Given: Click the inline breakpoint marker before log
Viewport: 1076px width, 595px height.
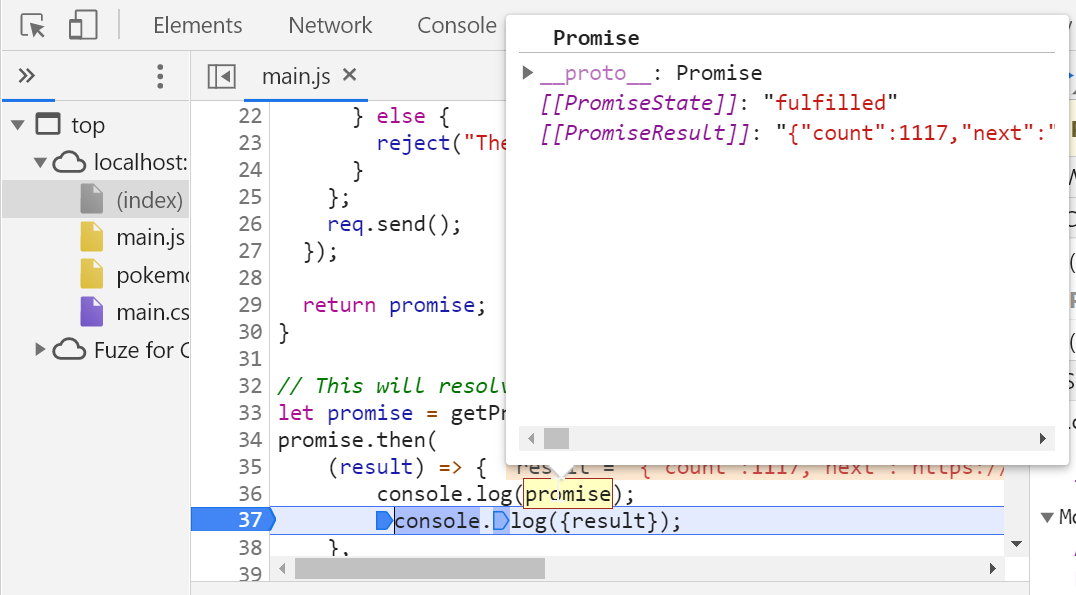Looking at the screenshot, I should [501, 521].
